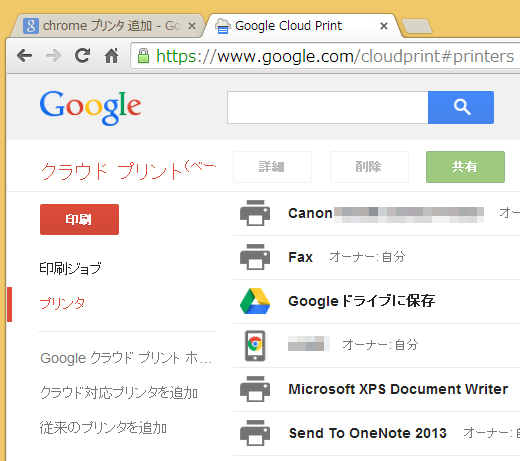Click 従来のプリンタを追加 link

click(103, 428)
